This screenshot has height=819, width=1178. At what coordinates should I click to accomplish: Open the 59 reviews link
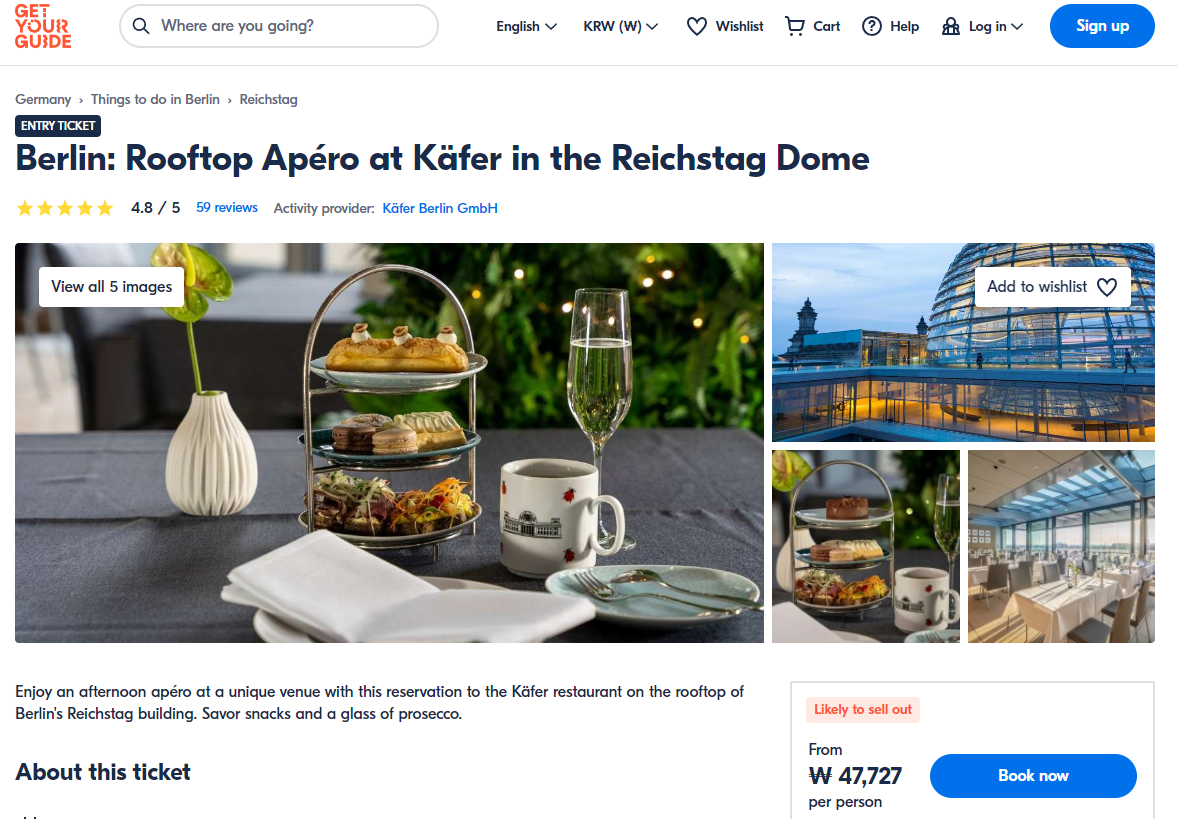pyautogui.click(x=227, y=207)
